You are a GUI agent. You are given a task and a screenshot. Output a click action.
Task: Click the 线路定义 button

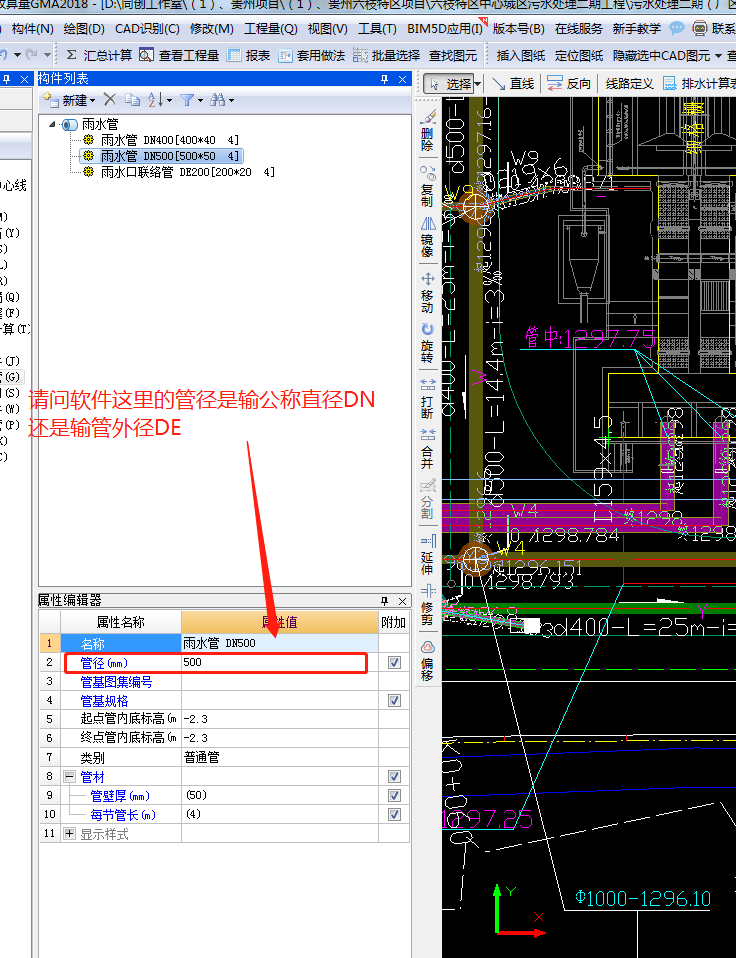pyautogui.click(x=629, y=84)
